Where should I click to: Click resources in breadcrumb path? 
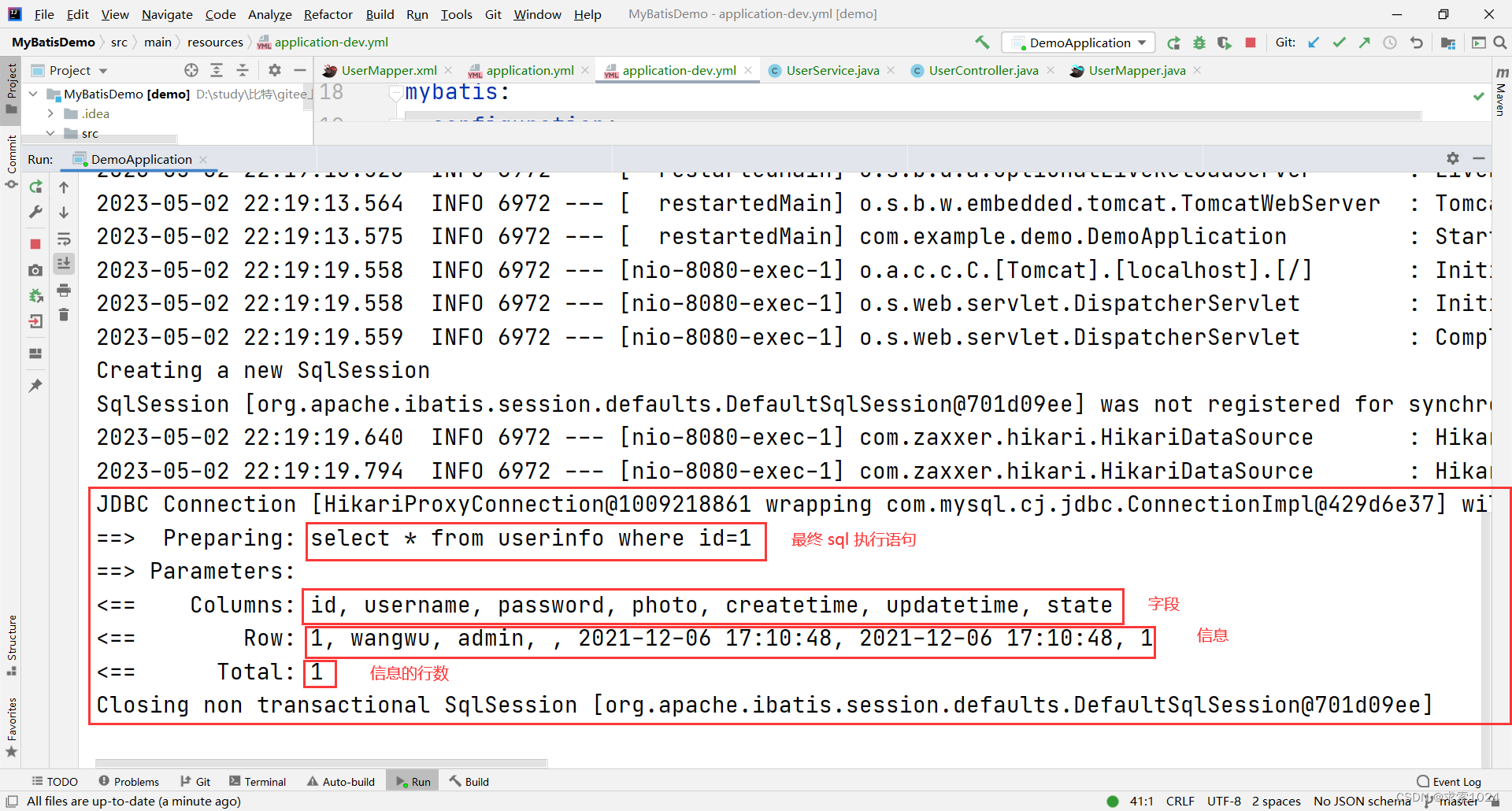coord(215,42)
